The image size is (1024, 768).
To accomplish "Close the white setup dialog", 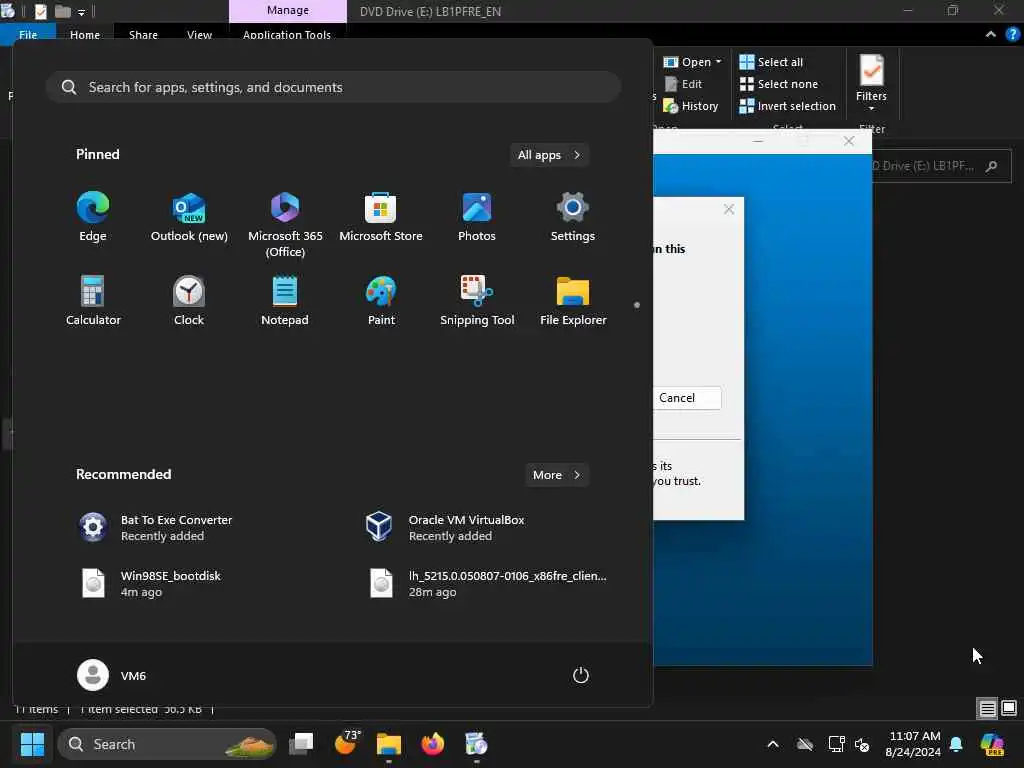I will click(x=729, y=209).
